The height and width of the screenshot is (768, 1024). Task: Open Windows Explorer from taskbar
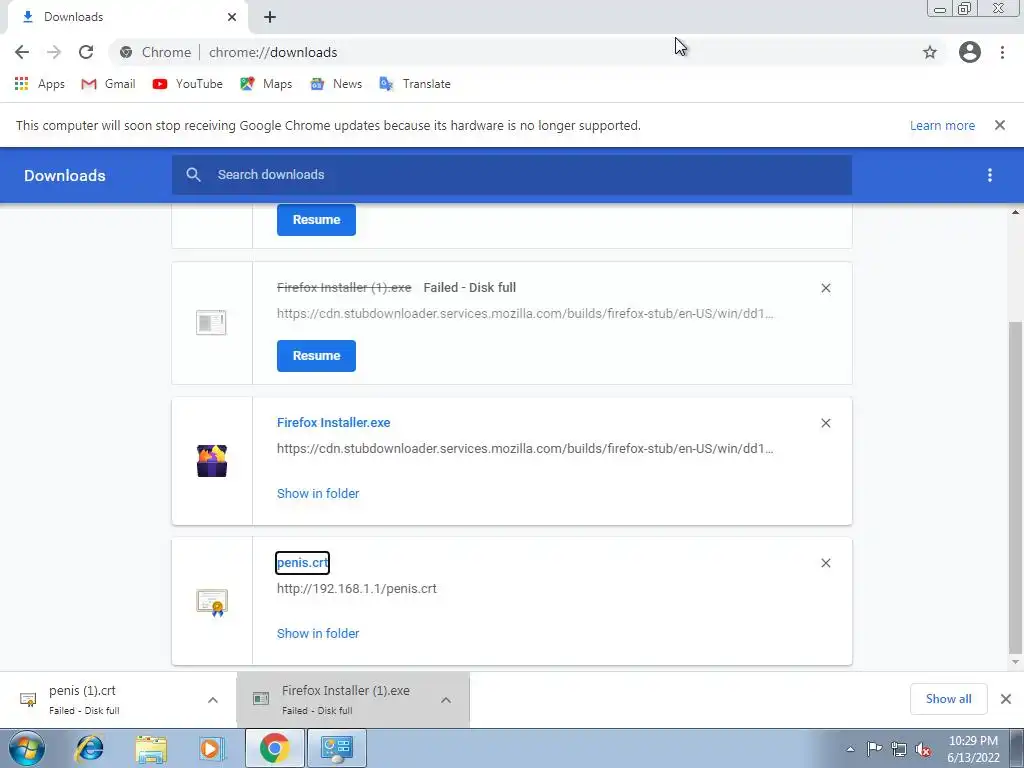coord(151,748)
